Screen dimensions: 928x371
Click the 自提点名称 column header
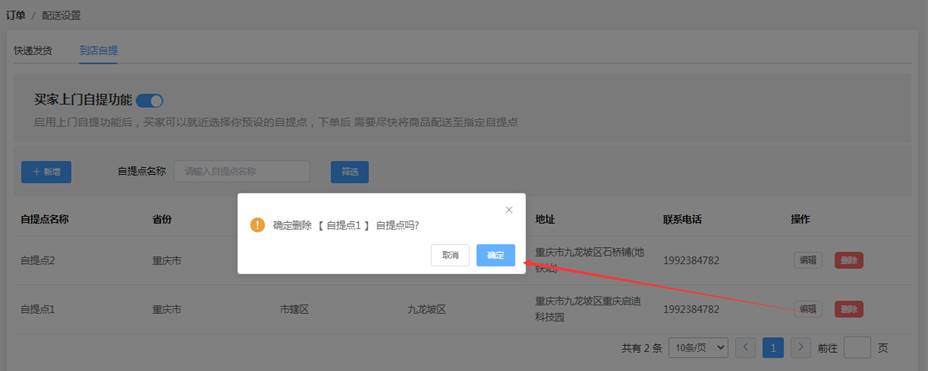point(45,219)
